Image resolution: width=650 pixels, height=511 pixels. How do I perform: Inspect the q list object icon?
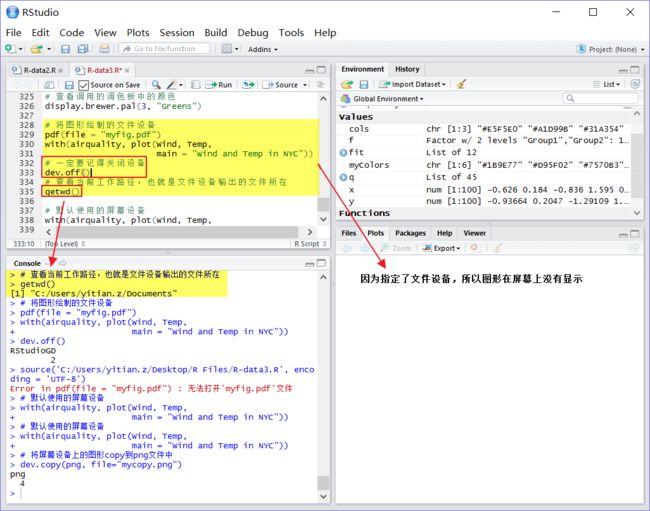[x=343, y=177]
